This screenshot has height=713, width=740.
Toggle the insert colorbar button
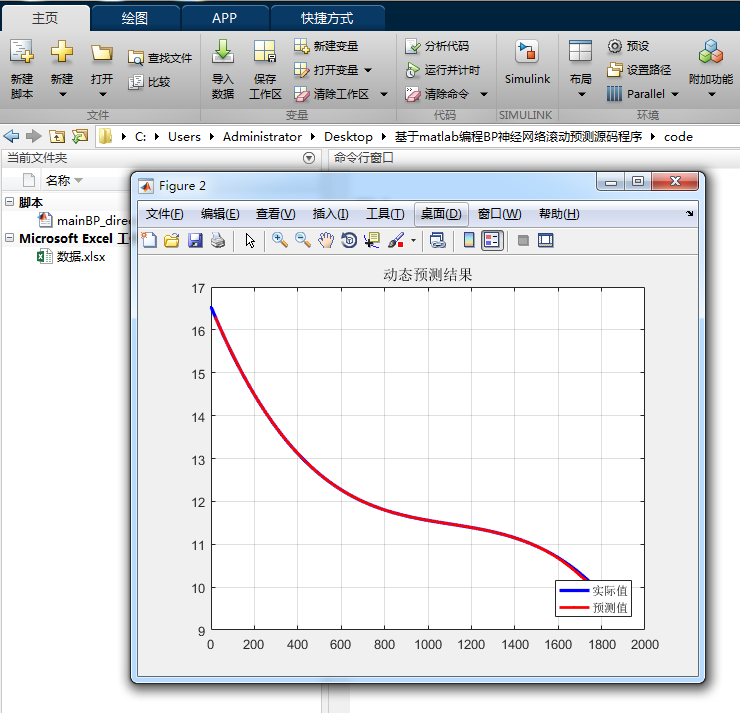[469, 241]
